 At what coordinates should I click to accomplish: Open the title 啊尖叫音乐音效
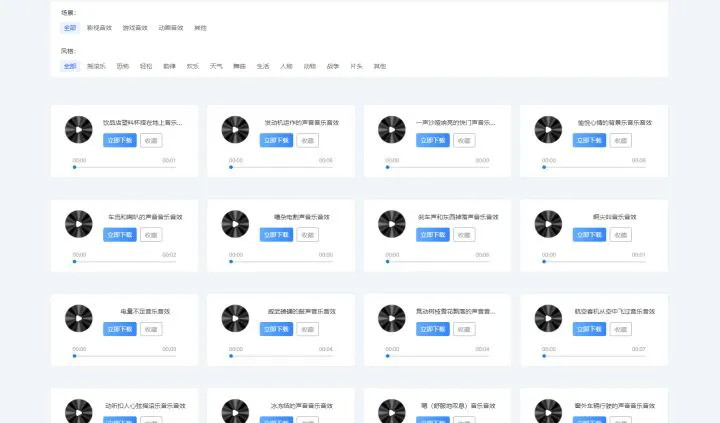(x=615, y=217)
